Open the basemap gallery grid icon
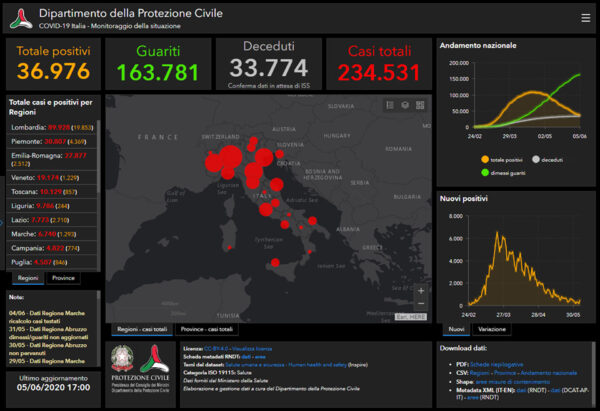The image size is (600, 411). (x=420, y=105)
